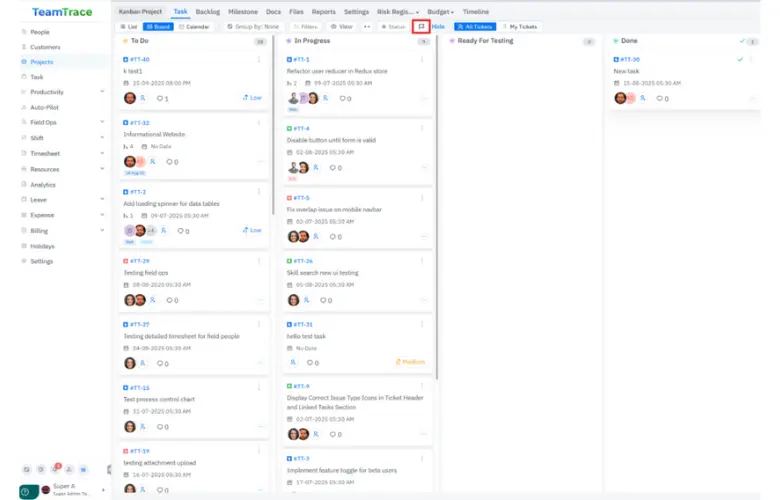Click the Filters button
The image size is (780, 500).
pos(306,26)
